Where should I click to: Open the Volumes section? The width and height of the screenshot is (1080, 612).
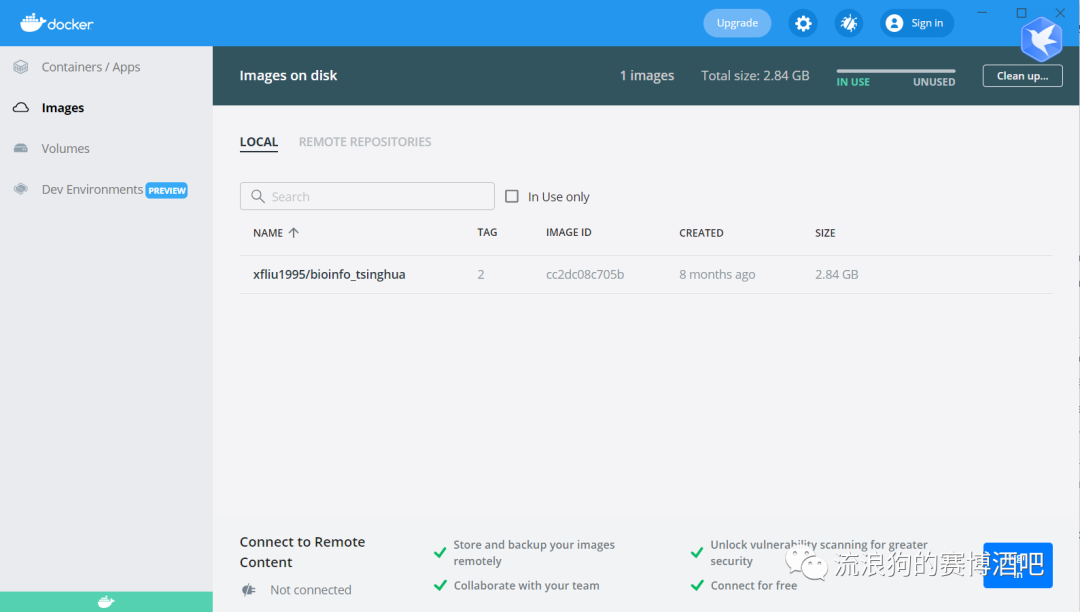(65, 148)
